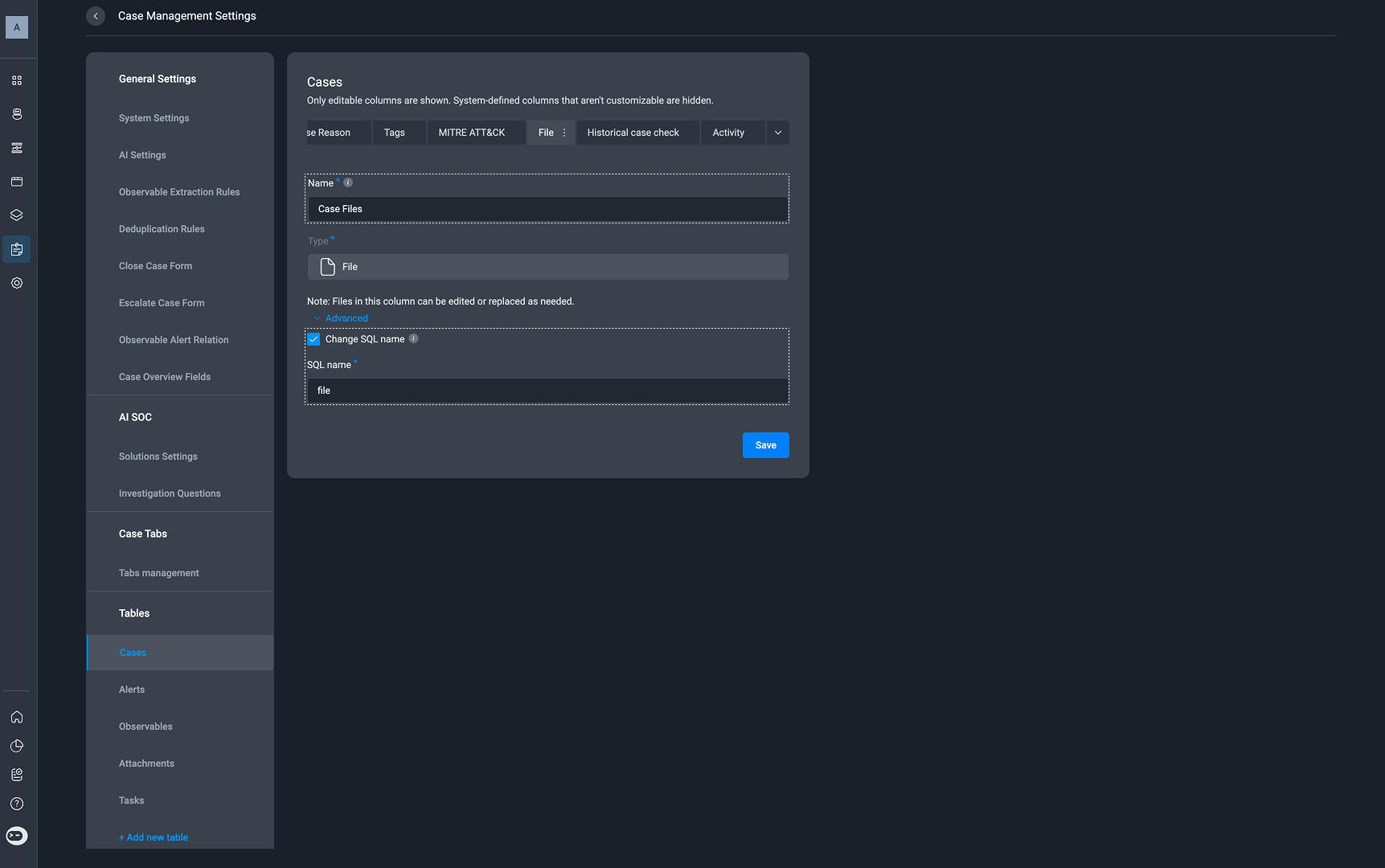Open the bot assistant icon in sidebar
Screen dimensions: 1385x868
point(17,114)
